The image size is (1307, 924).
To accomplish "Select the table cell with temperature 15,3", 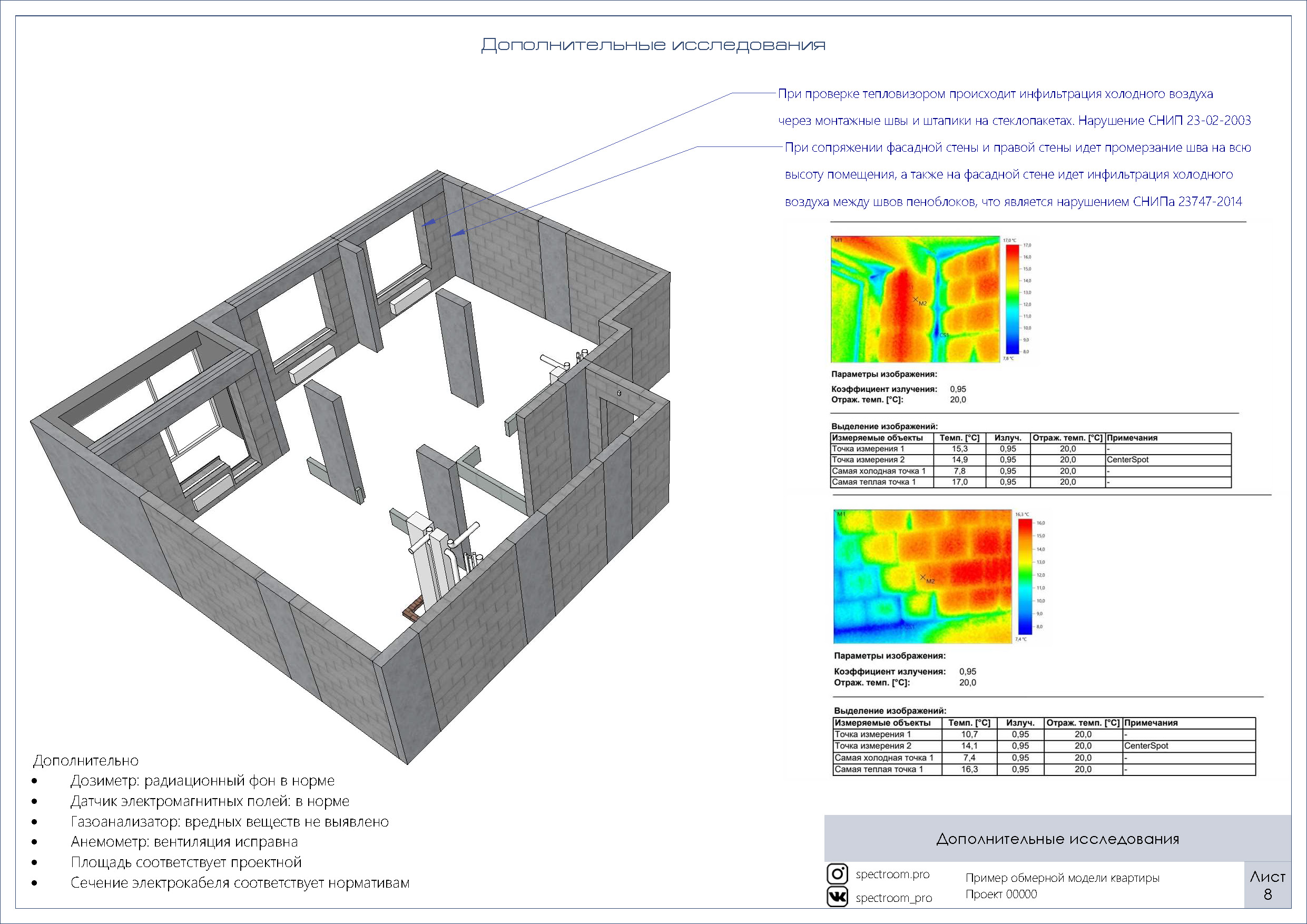I will (960, 449).
